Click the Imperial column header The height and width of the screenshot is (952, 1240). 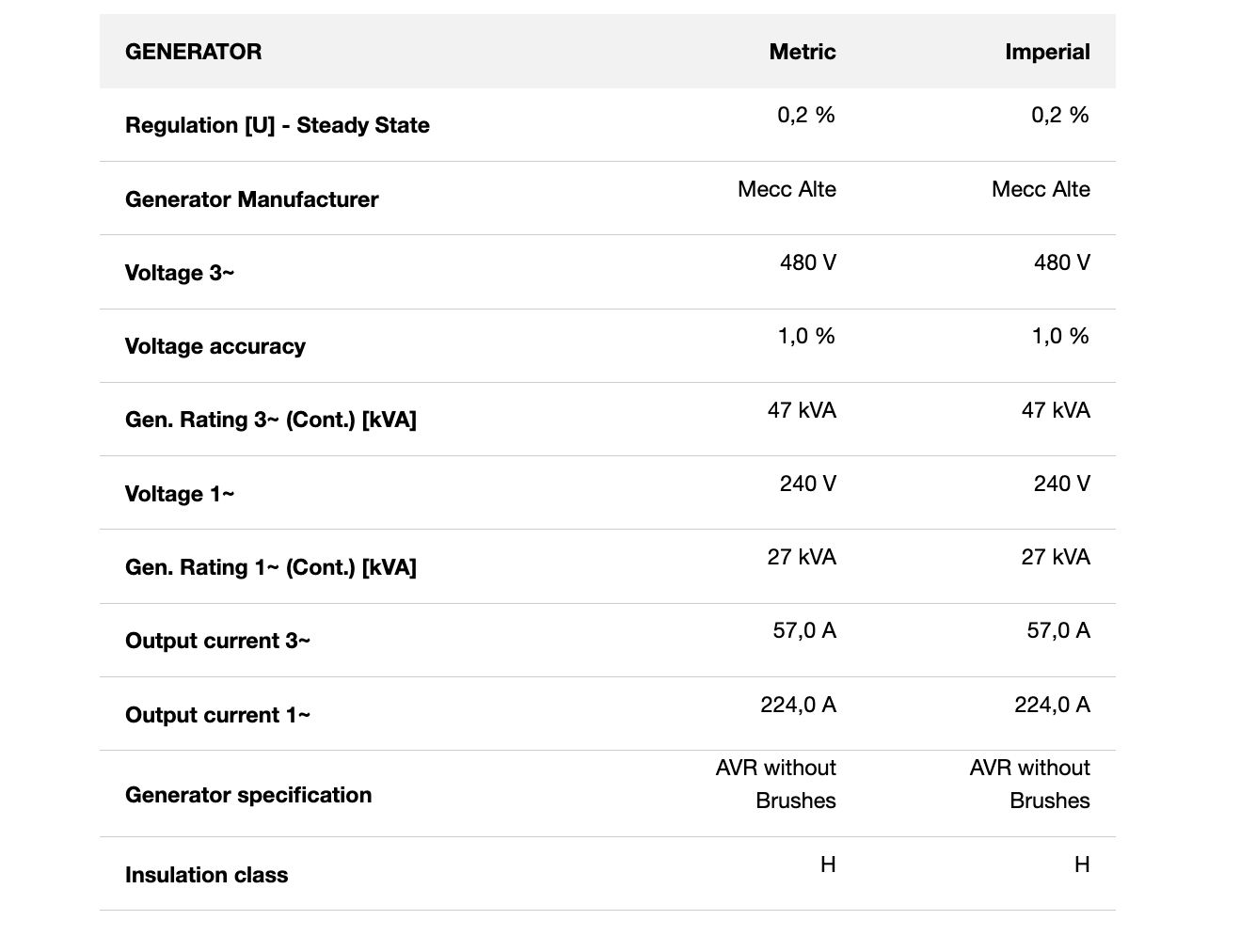(1047, 52)
